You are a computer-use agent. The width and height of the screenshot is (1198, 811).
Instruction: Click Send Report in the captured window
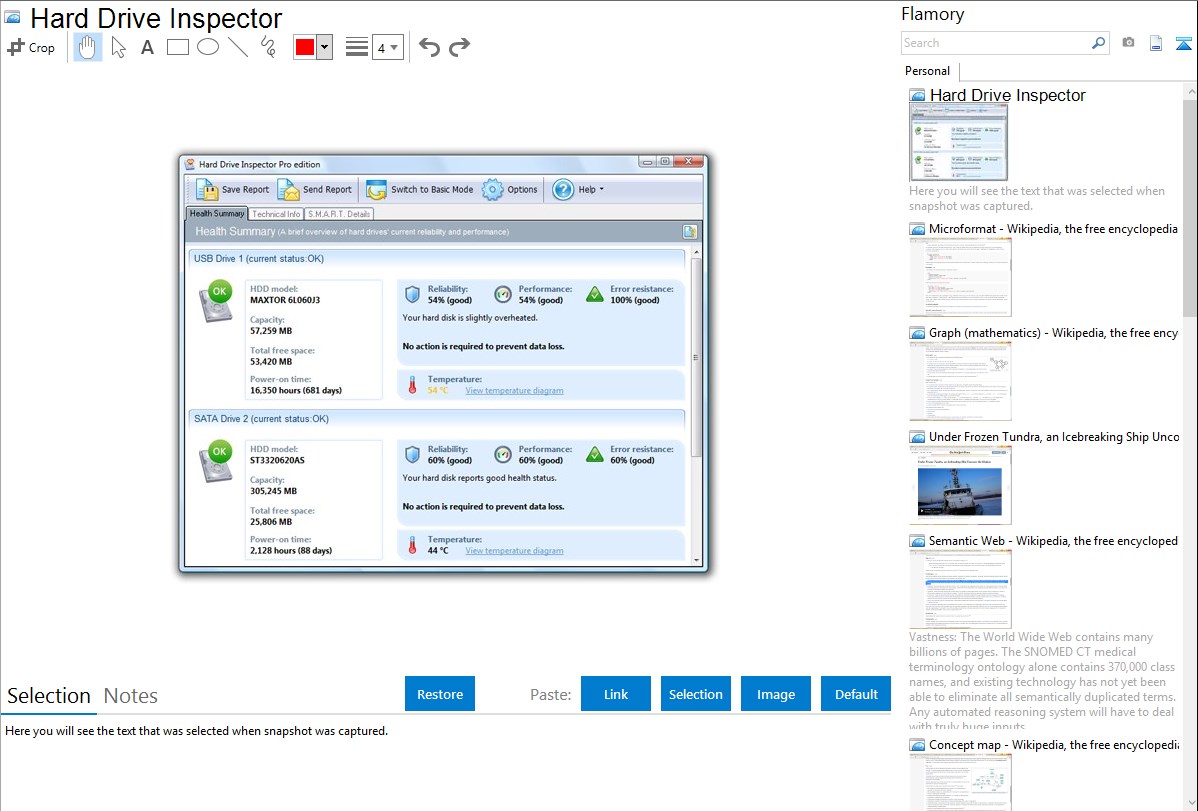[315, 190]
